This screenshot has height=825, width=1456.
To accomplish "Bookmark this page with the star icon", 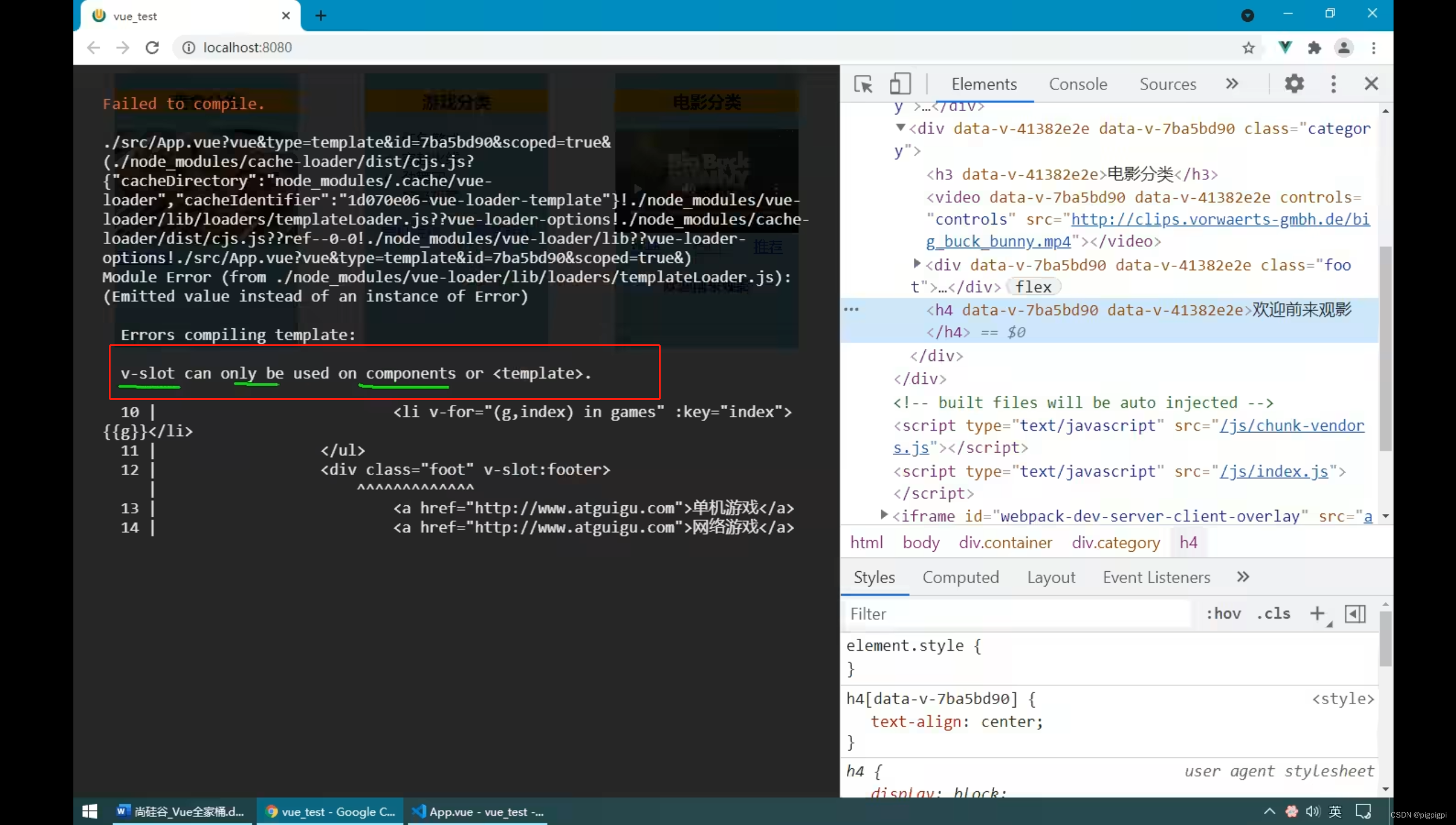I will coord(1249,48).
